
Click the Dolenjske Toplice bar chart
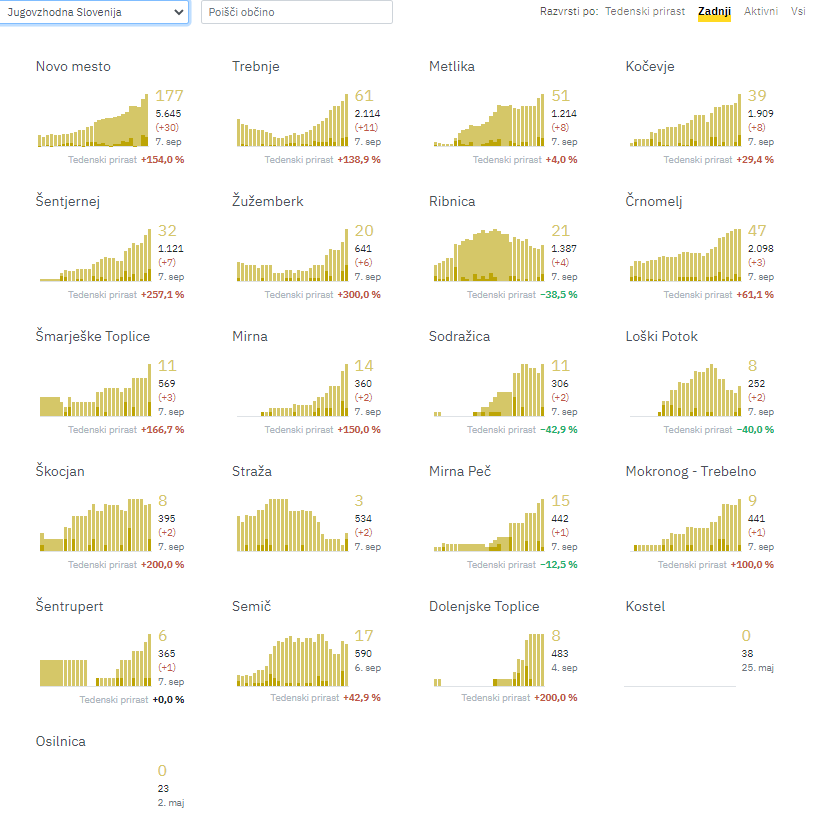click(x=489, y=660)
